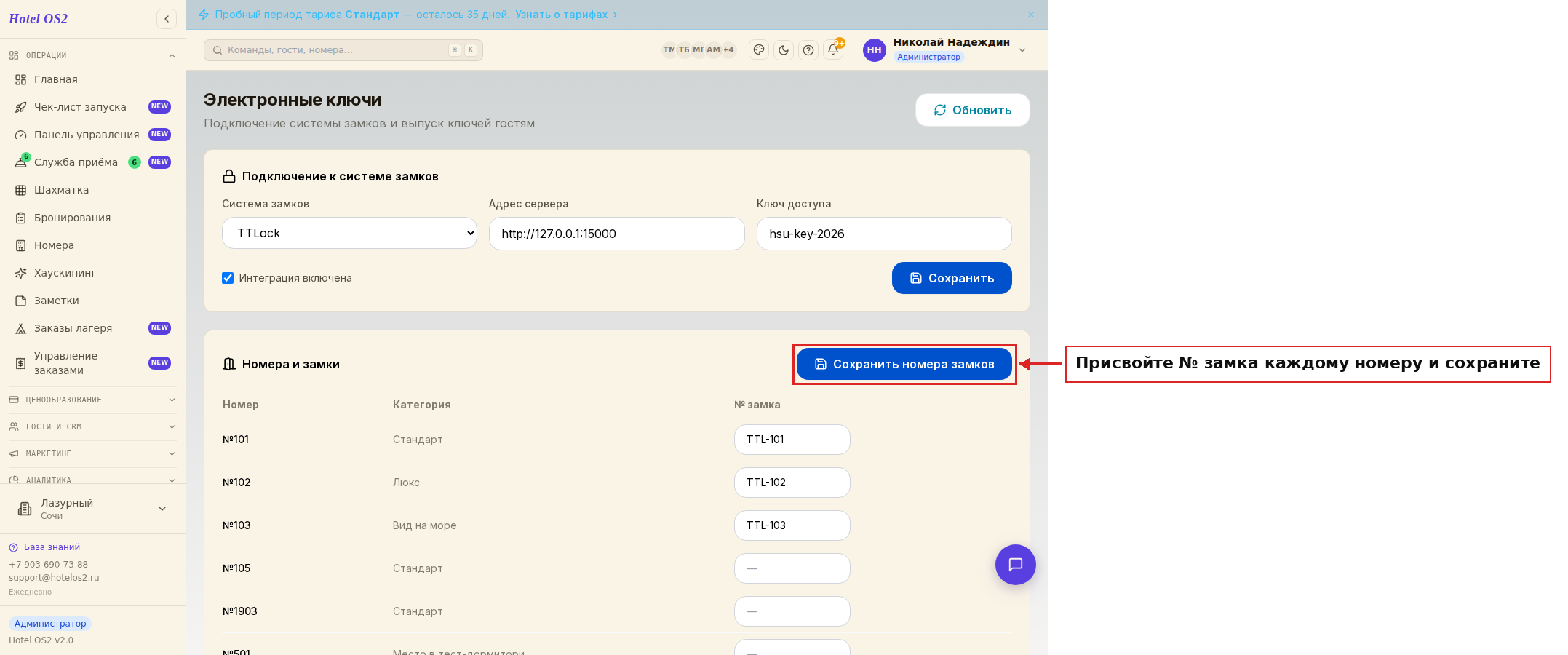Open the user menu chevron next to Николай Надеждин
1568x655 pixels.
click(1022, 50)
